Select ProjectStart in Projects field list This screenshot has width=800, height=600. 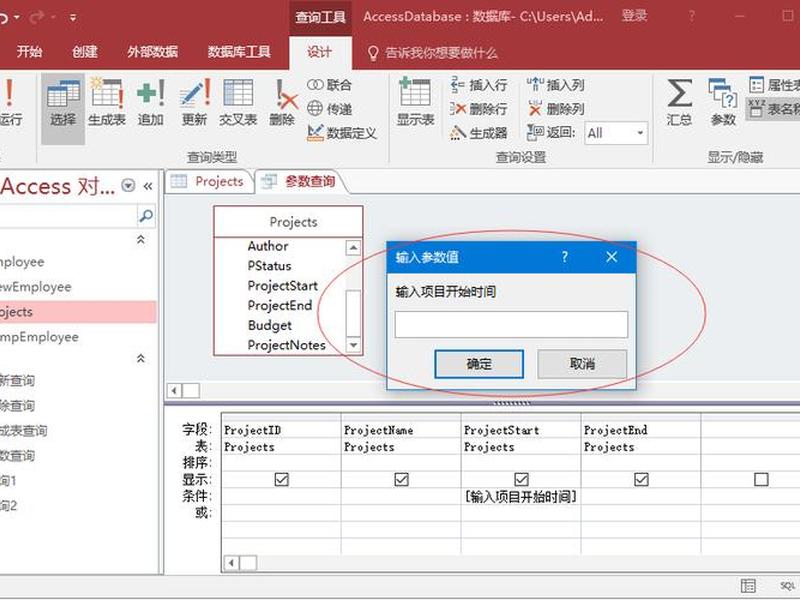[x=283, y=286]
